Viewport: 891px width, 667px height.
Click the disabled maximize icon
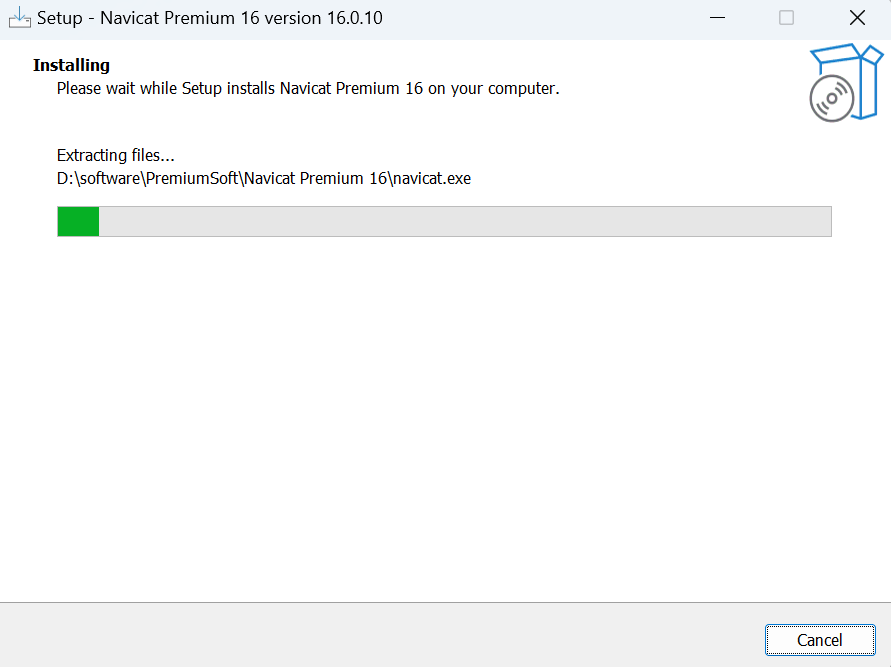click(x=786, y=18)
